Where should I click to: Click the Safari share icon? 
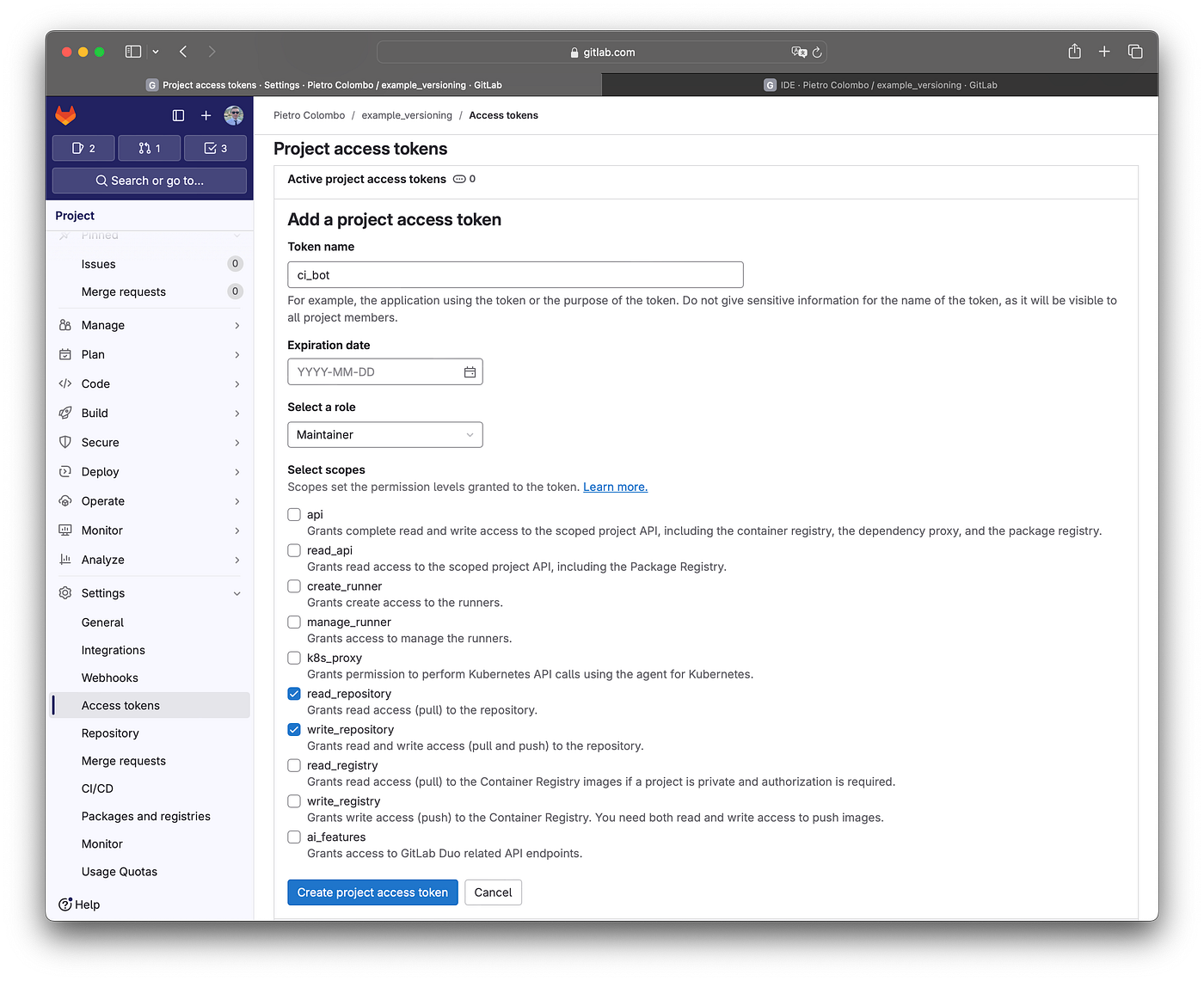click(x=1074, y=52)
